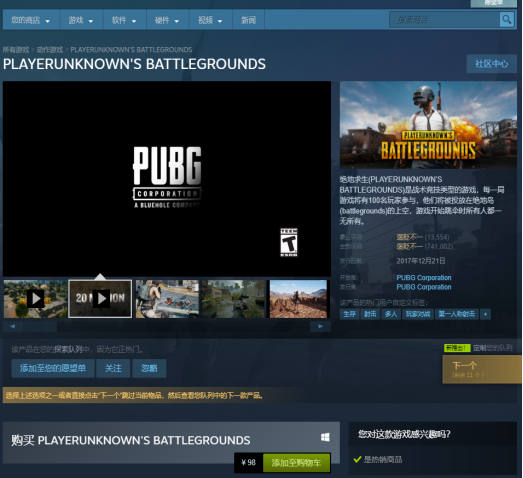Click 添加至购物车 add to cart button
The height and width of the screenshot is (478, 523).
pos(296,463)
